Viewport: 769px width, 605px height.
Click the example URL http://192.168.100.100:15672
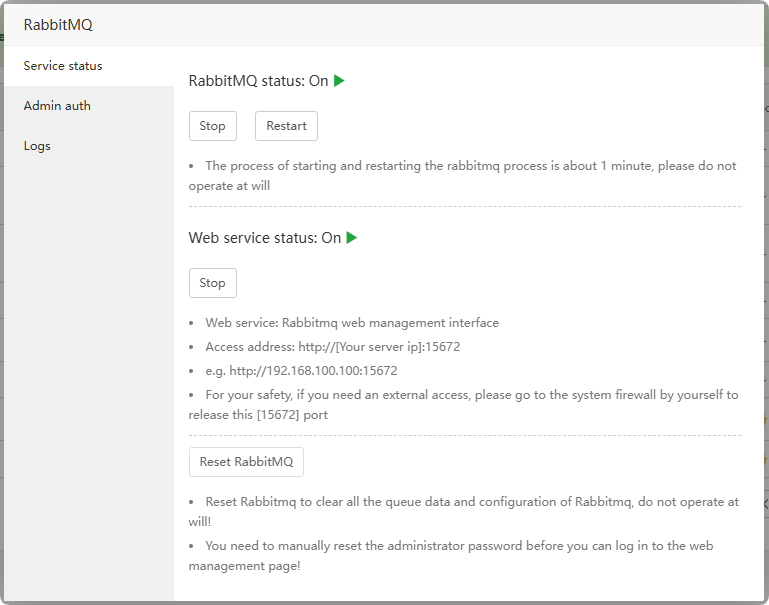[x=313, y=370]
